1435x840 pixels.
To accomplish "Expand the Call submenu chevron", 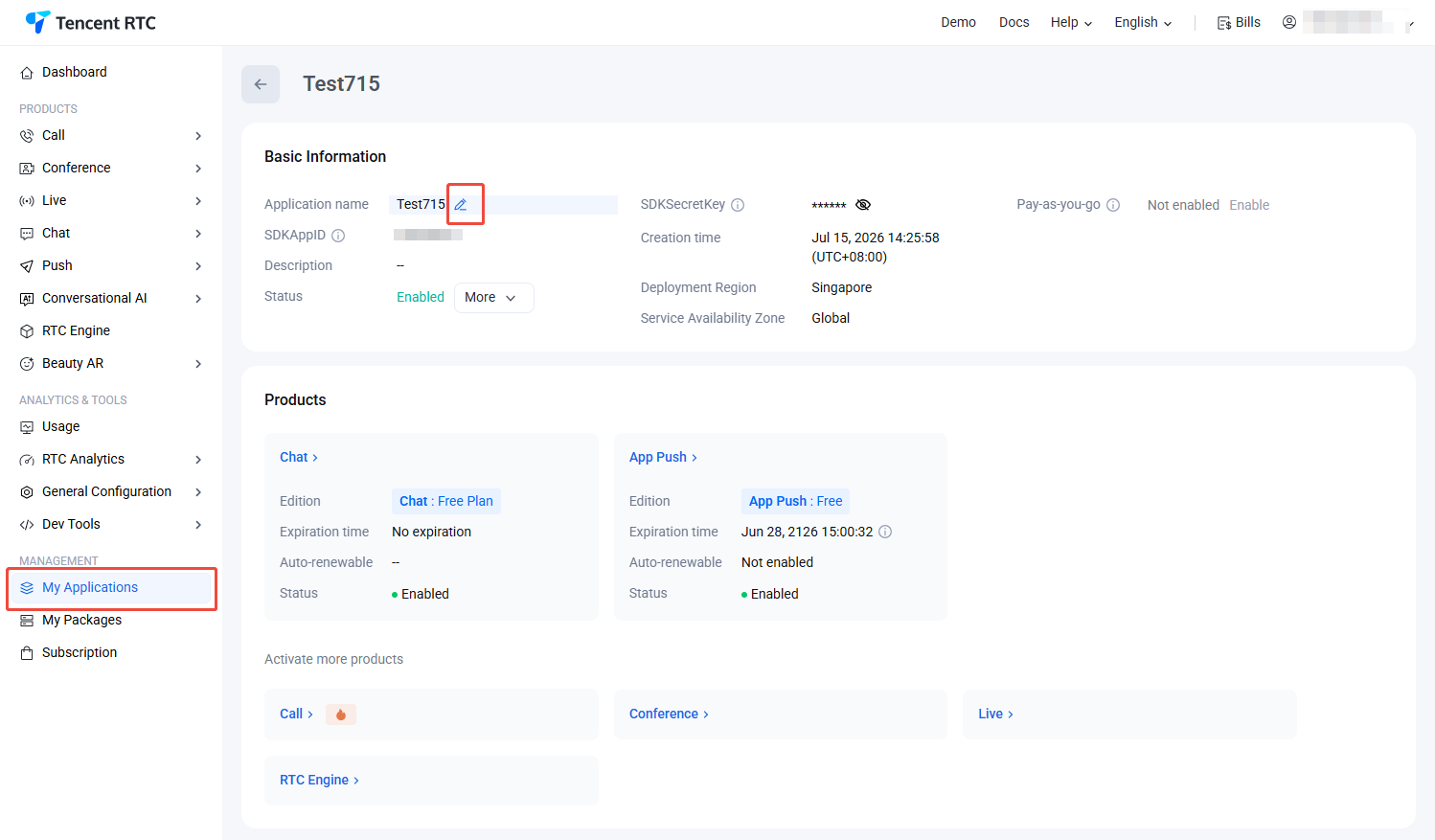I will pos(198,136).
